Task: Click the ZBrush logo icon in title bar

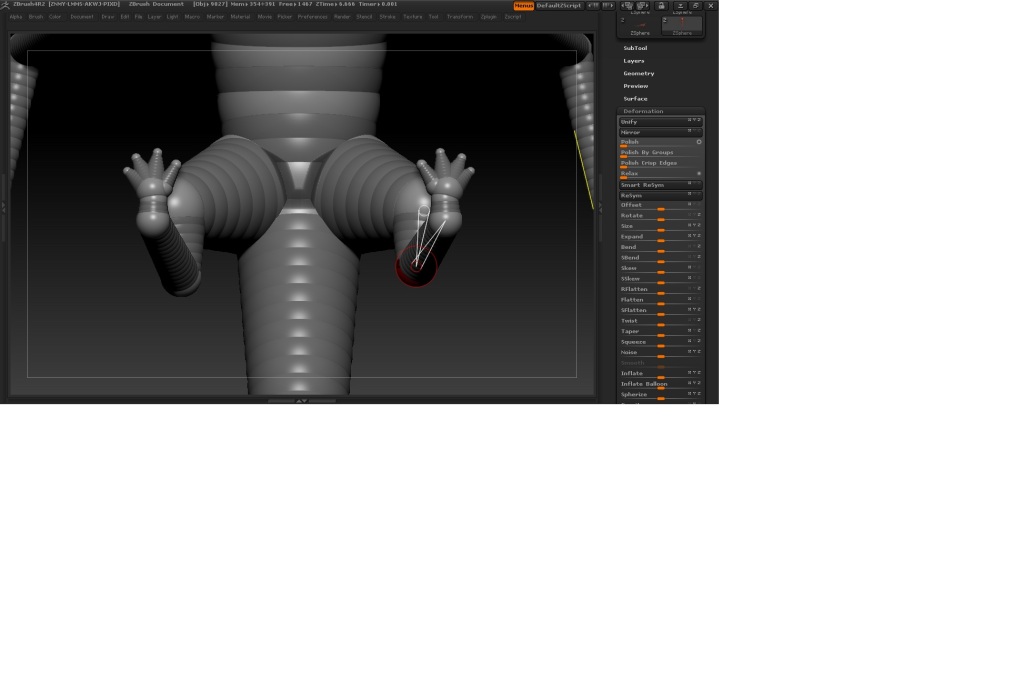Action: pos(5,5)
